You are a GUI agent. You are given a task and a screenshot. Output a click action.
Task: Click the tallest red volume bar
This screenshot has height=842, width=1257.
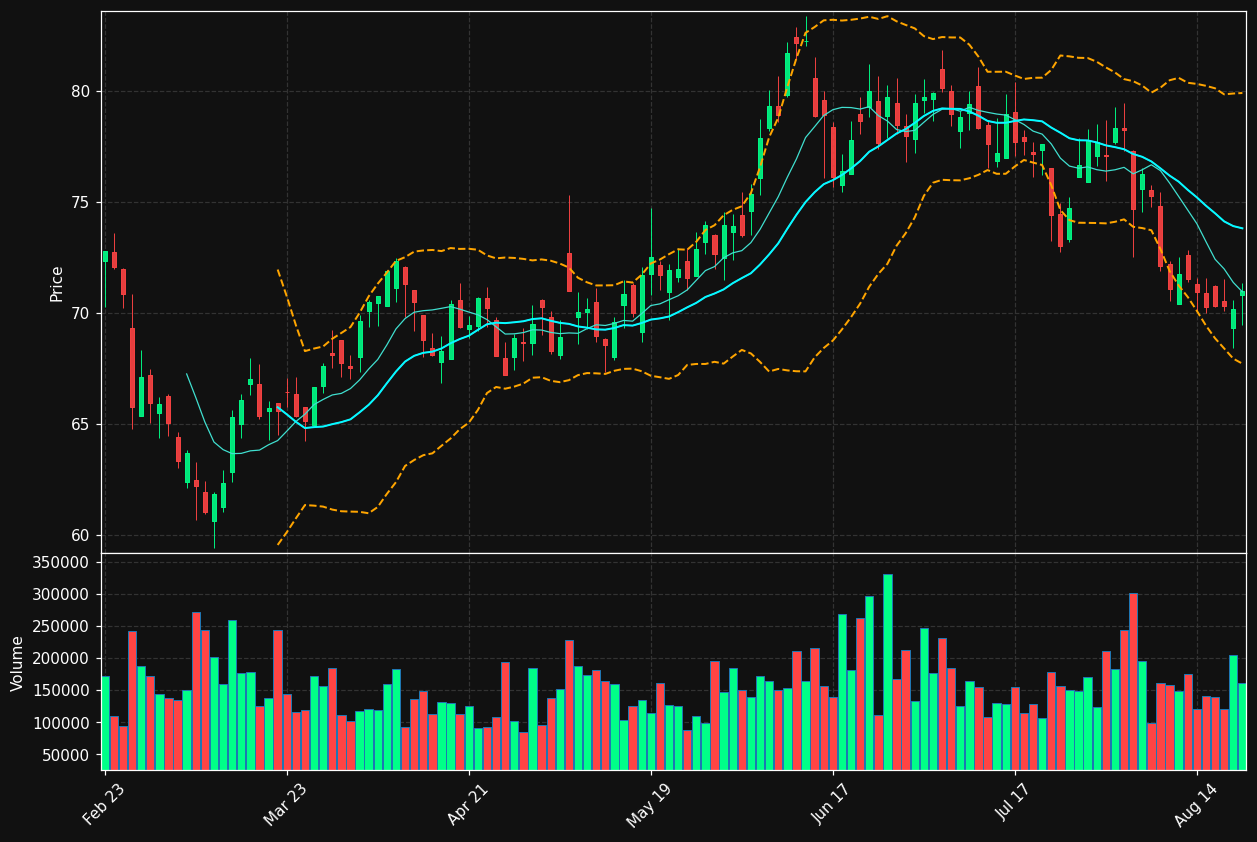click(x=1133, y=681)
